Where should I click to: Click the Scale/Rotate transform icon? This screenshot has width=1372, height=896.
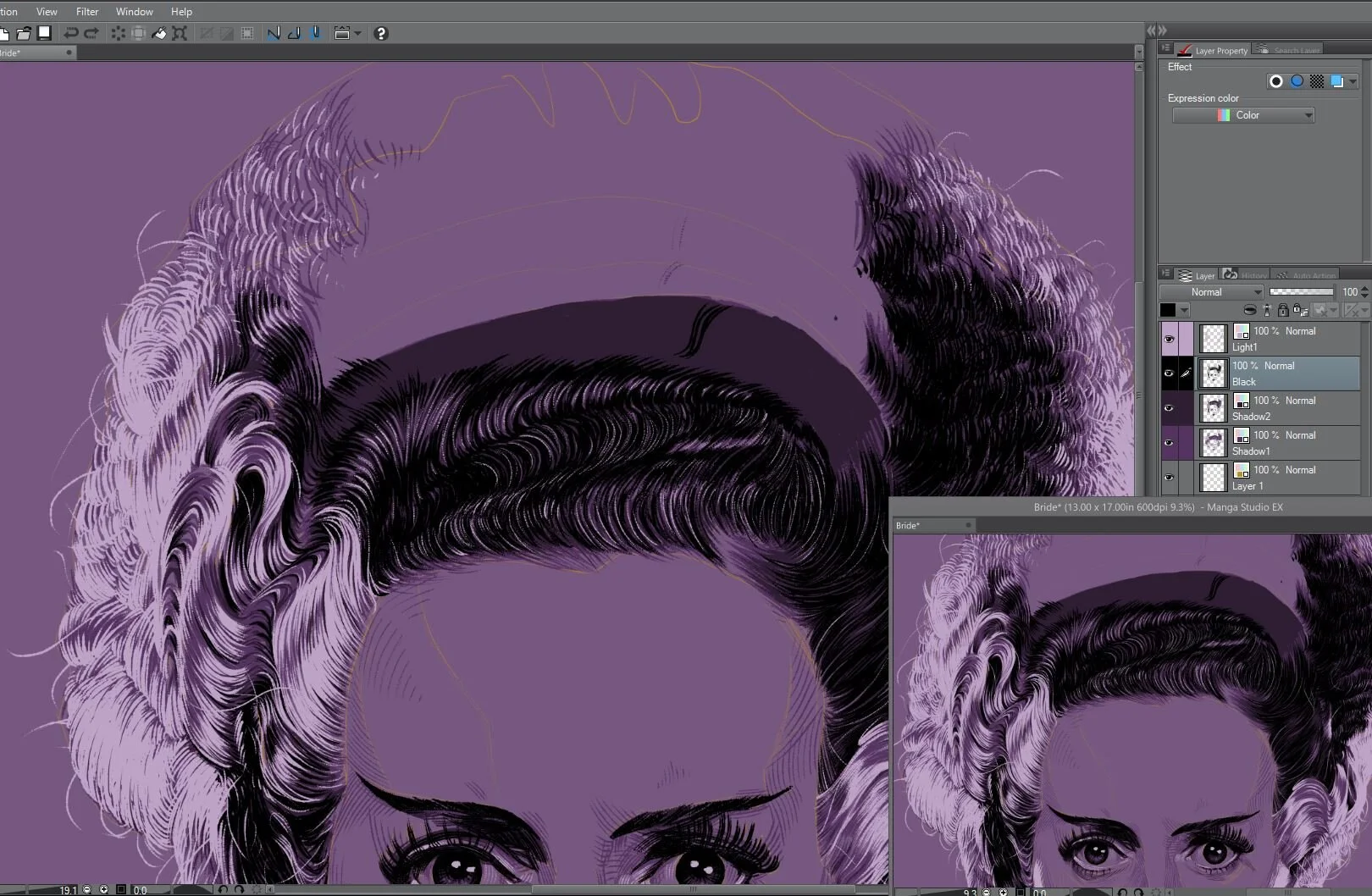pos(180,33)
